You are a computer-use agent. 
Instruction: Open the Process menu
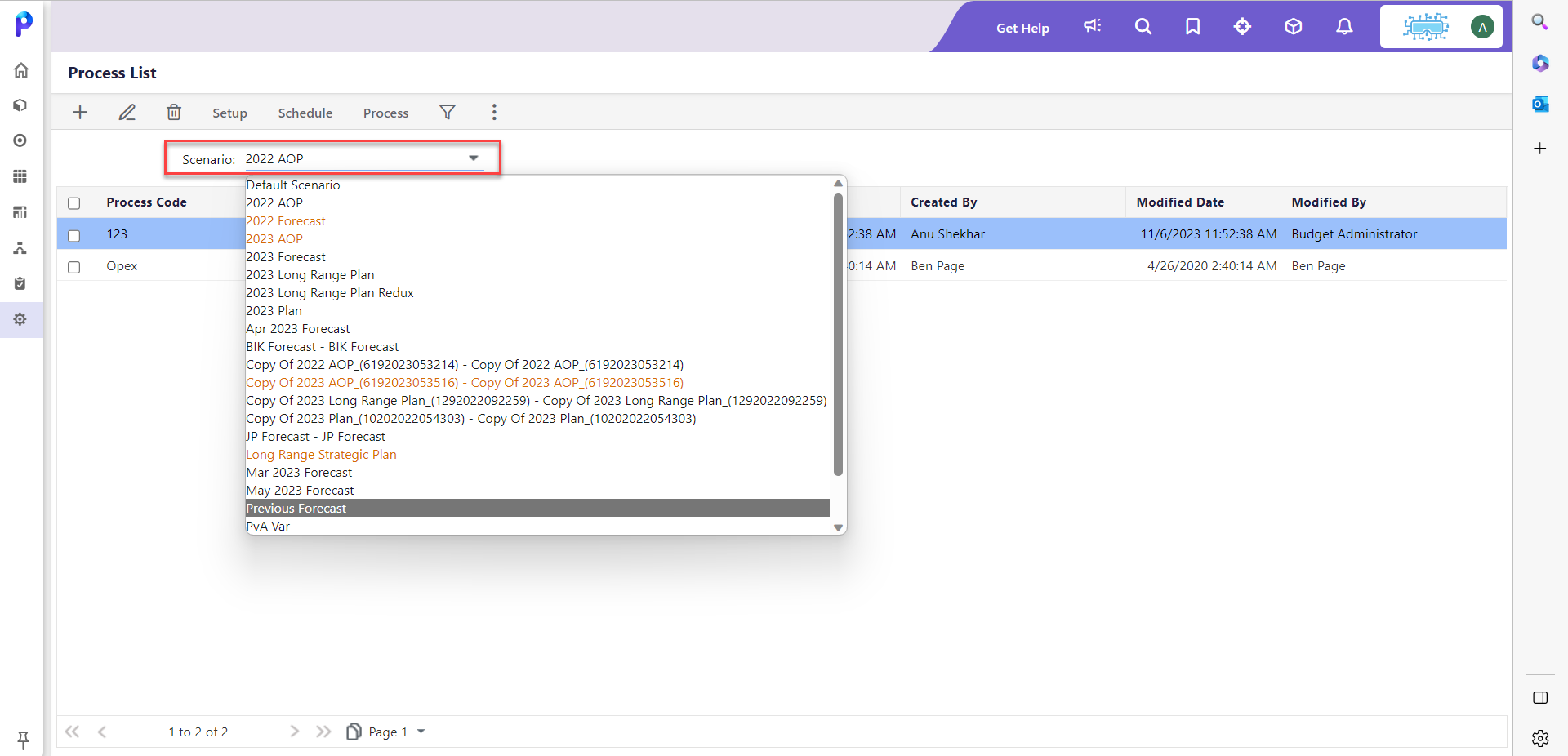click(x=386, y=113)
